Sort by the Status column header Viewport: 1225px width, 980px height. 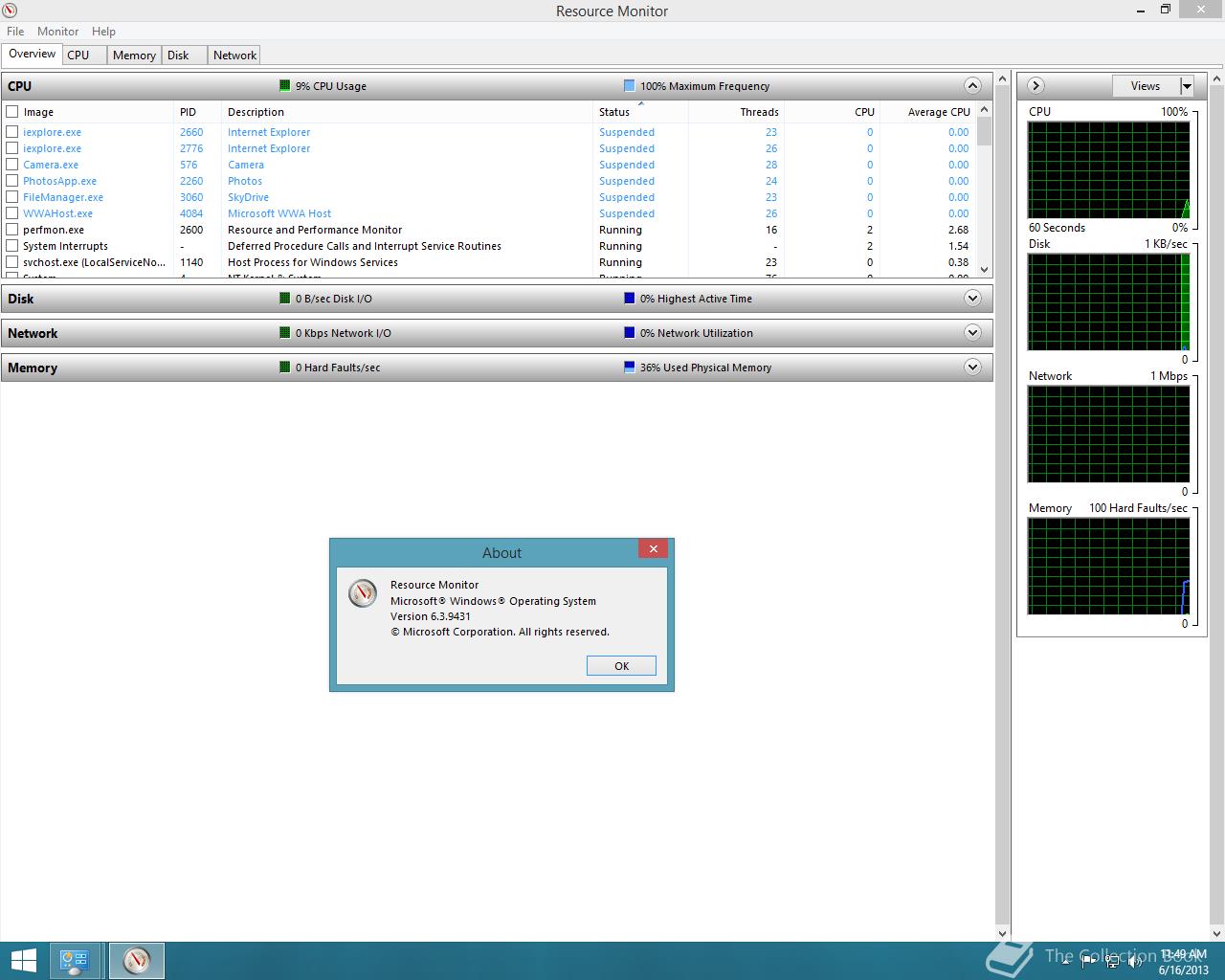640,112
